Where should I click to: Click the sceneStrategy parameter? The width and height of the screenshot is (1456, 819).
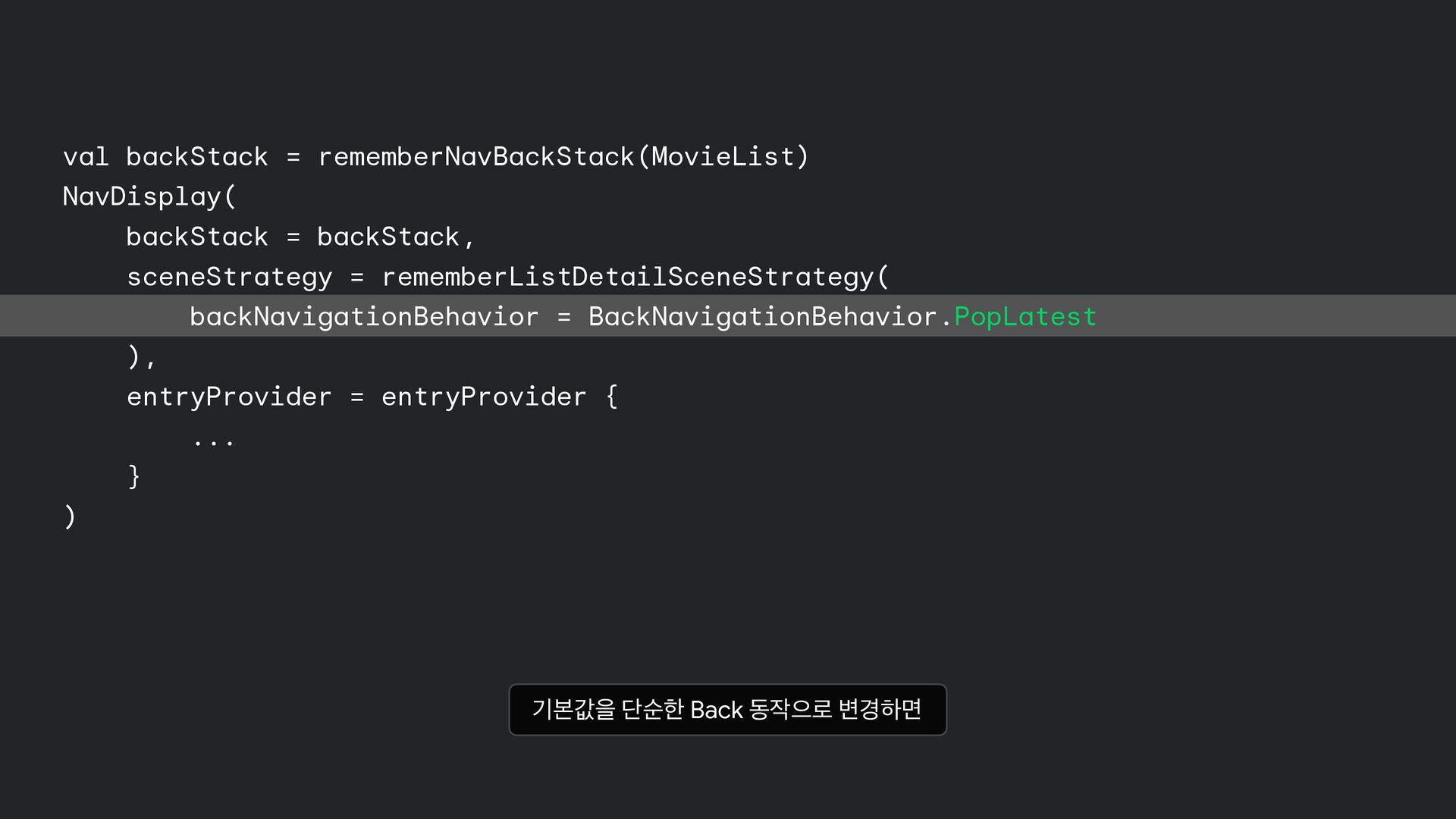229,277
